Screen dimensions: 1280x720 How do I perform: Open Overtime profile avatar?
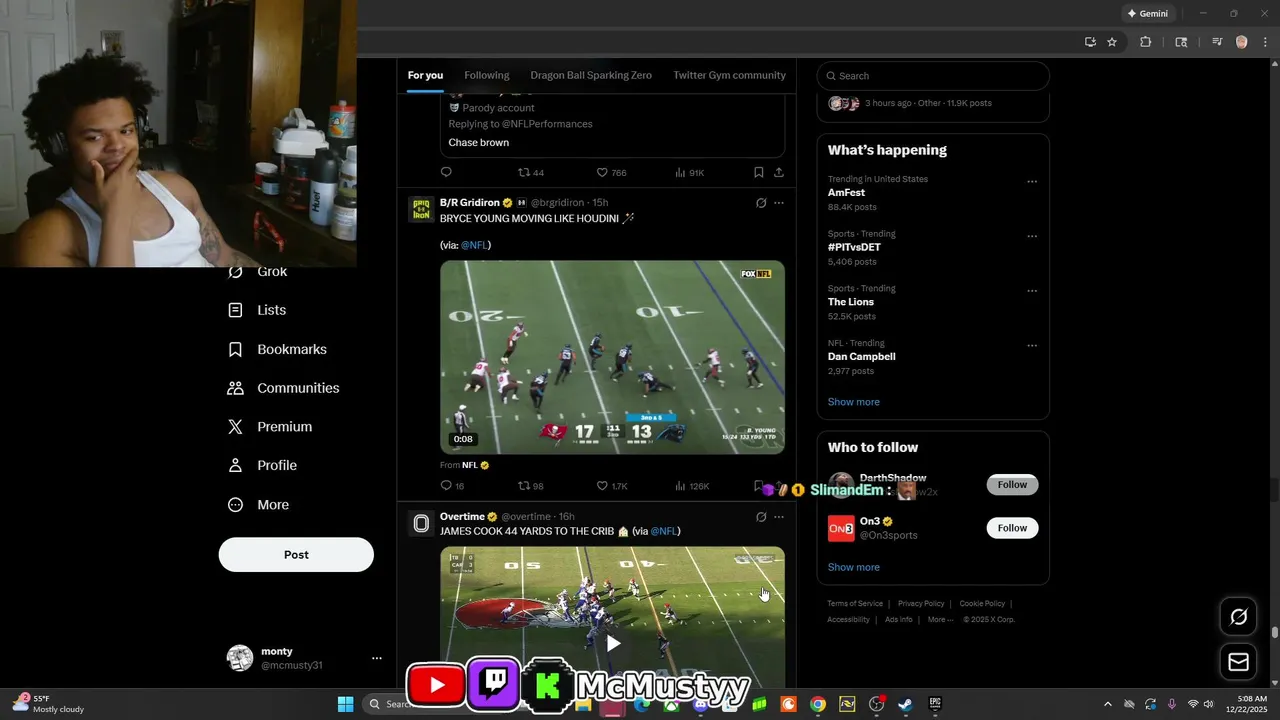coord(421,523)
